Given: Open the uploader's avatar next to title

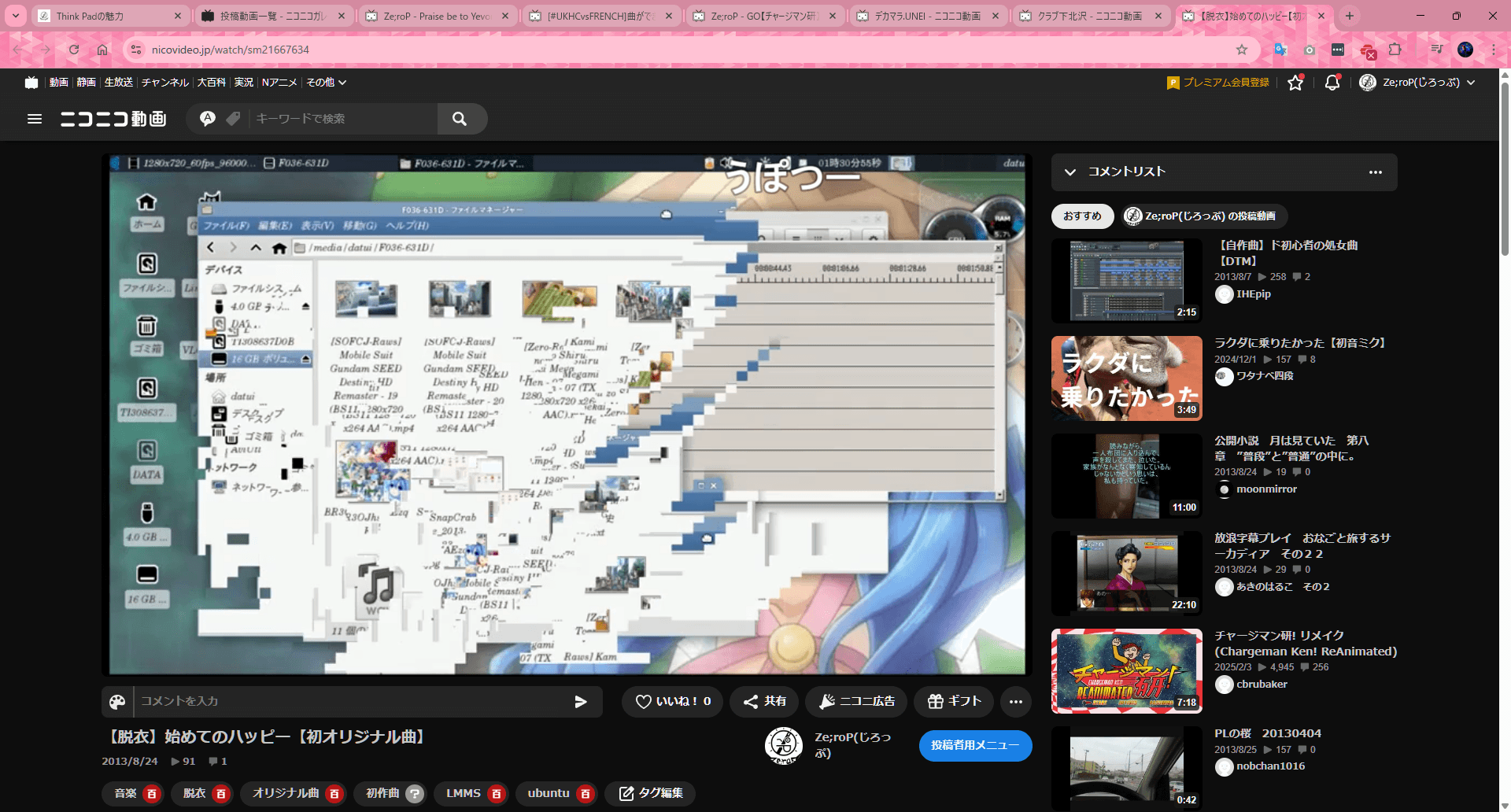Looking at the screenshot, I should click(784, 745).
